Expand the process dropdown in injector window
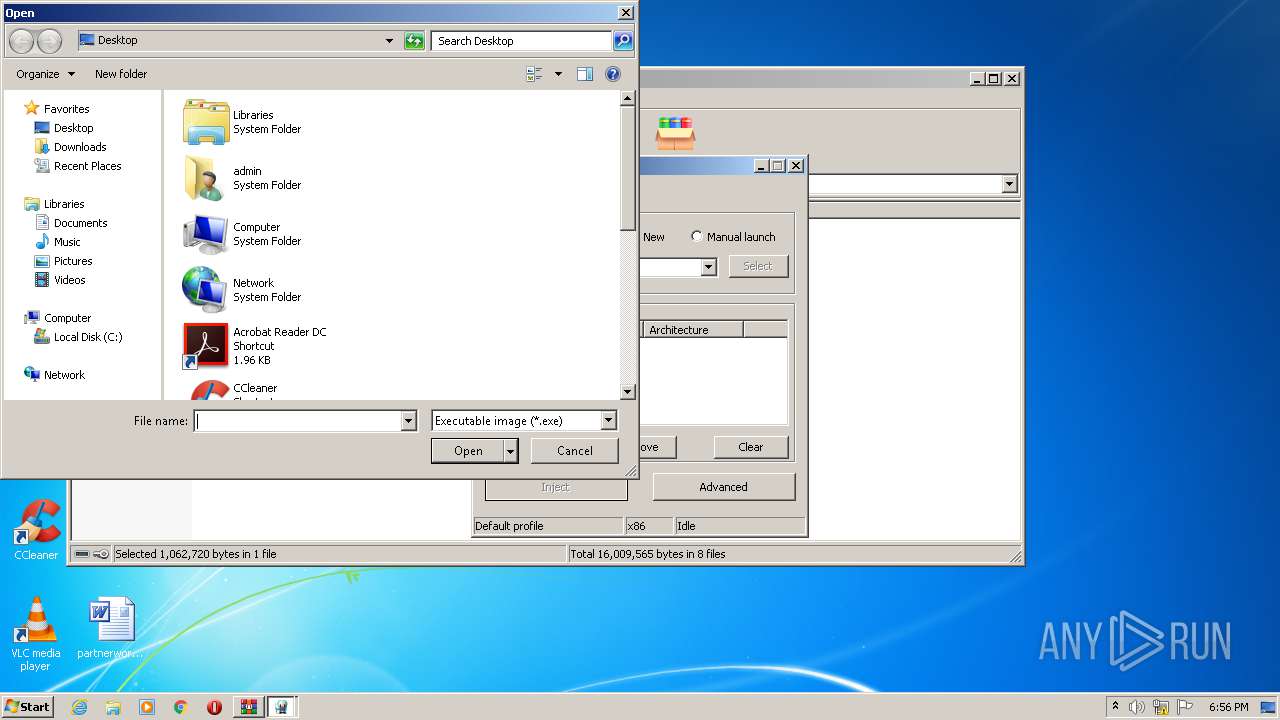 point(708,267)
